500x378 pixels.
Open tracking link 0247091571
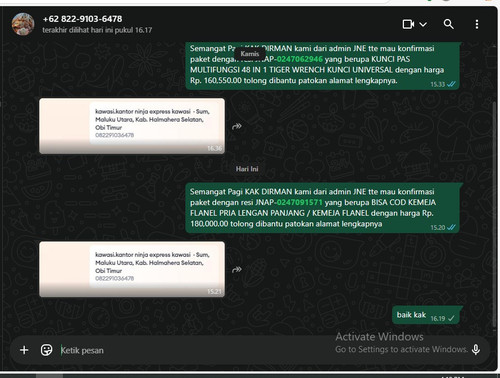coord(300,202)
